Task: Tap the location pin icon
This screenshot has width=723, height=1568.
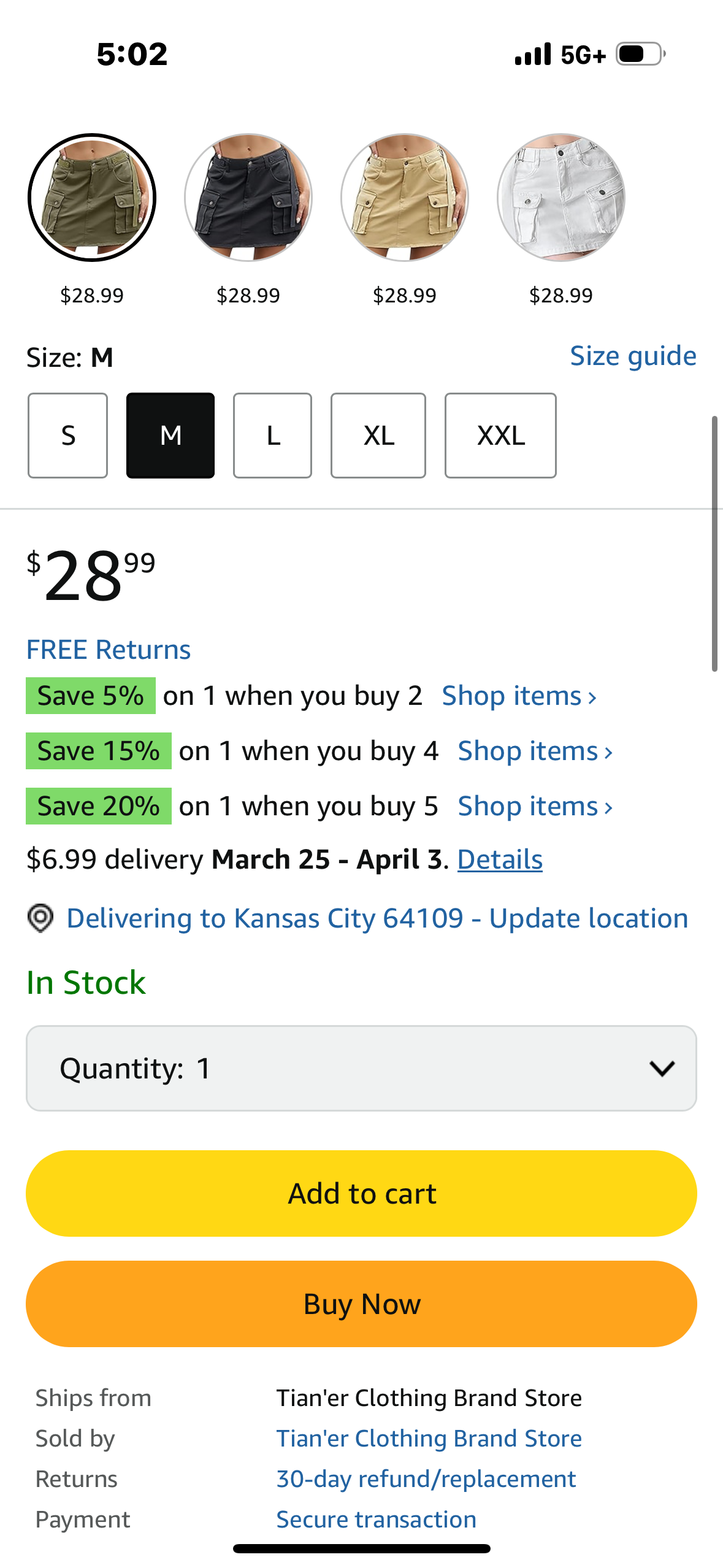Action: tap(40, 918)
